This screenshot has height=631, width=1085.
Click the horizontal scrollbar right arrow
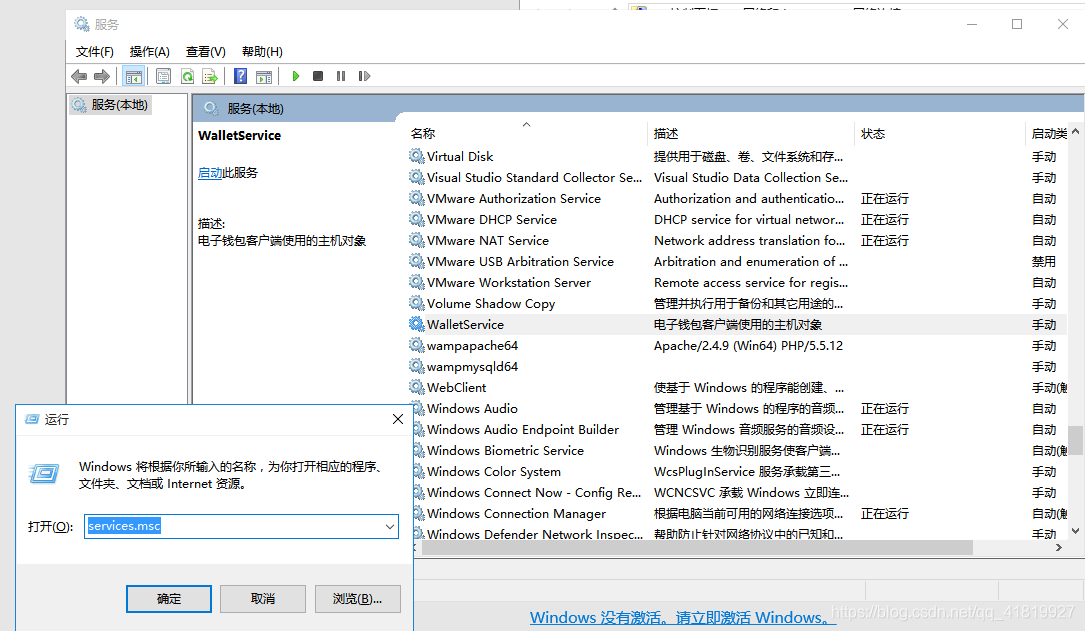1059,547
